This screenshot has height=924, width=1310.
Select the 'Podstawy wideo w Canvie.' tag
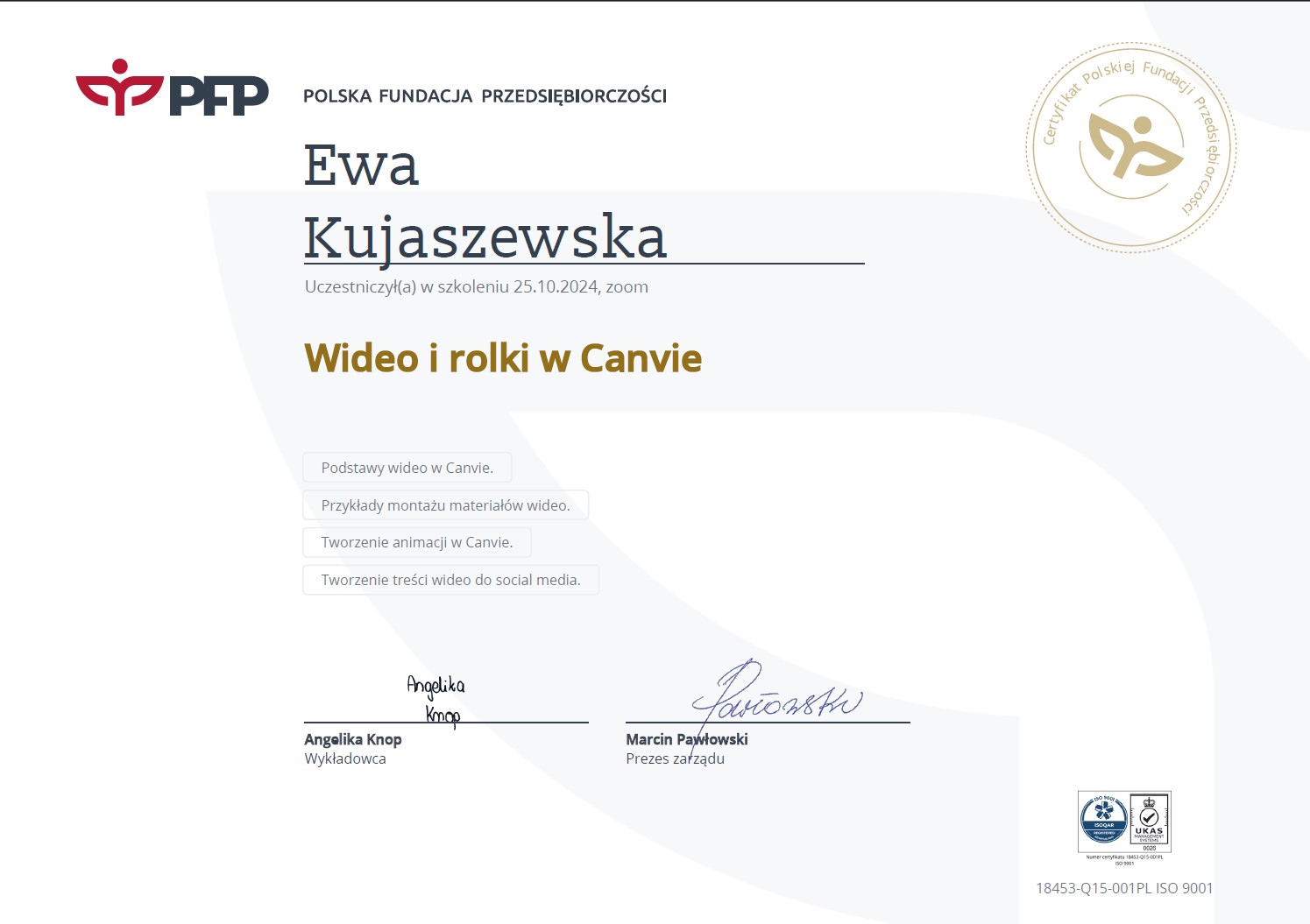407,468
